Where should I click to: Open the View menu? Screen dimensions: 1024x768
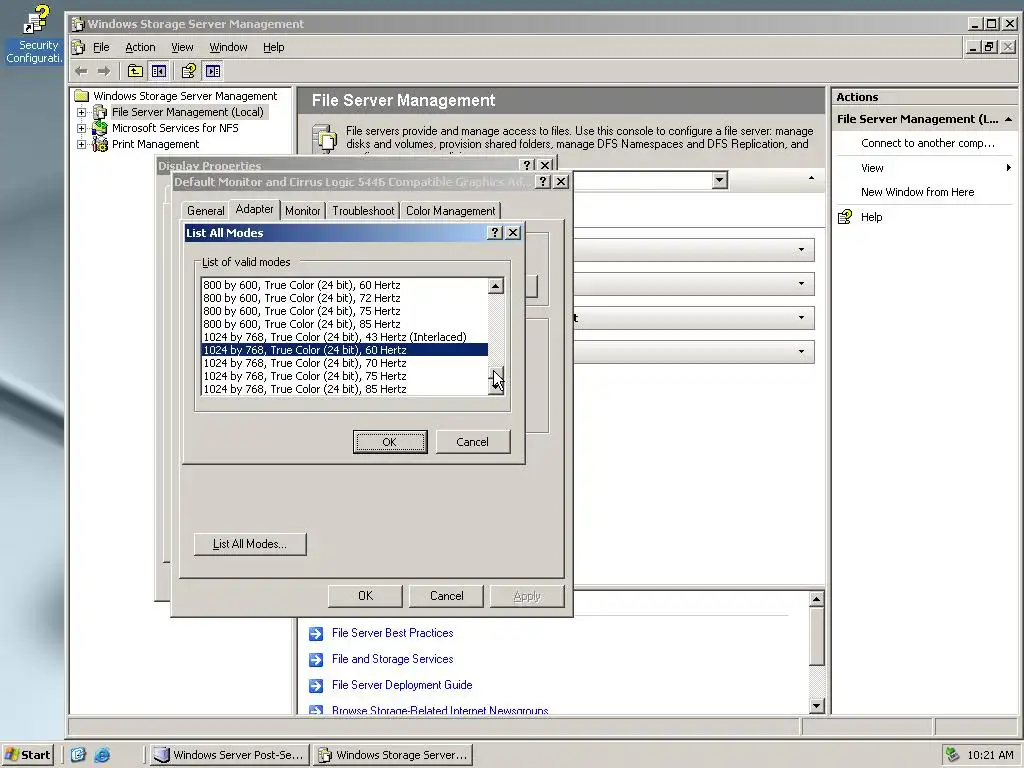click(x=182, y=47)
